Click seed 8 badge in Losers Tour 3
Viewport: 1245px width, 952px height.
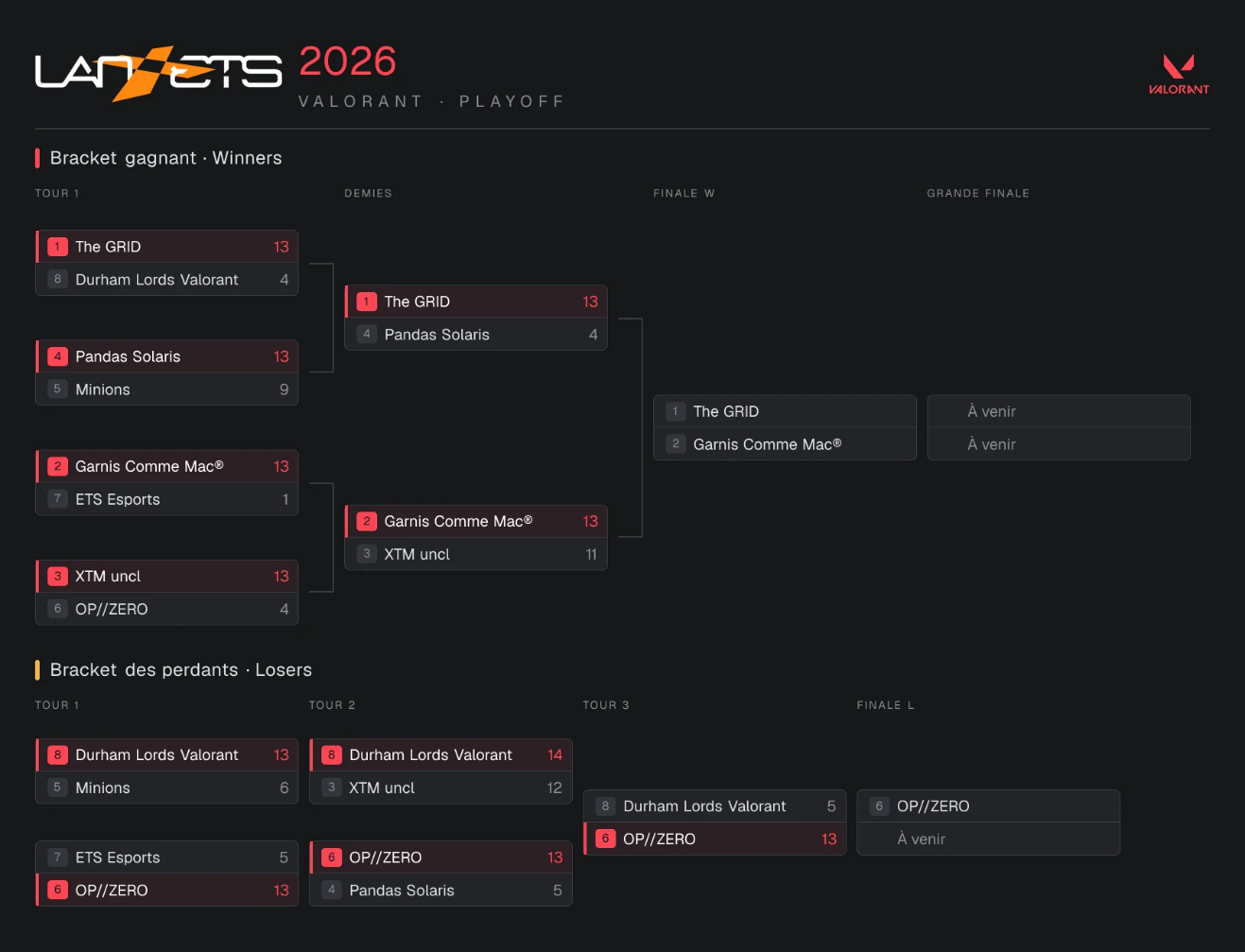pos(605,806)
